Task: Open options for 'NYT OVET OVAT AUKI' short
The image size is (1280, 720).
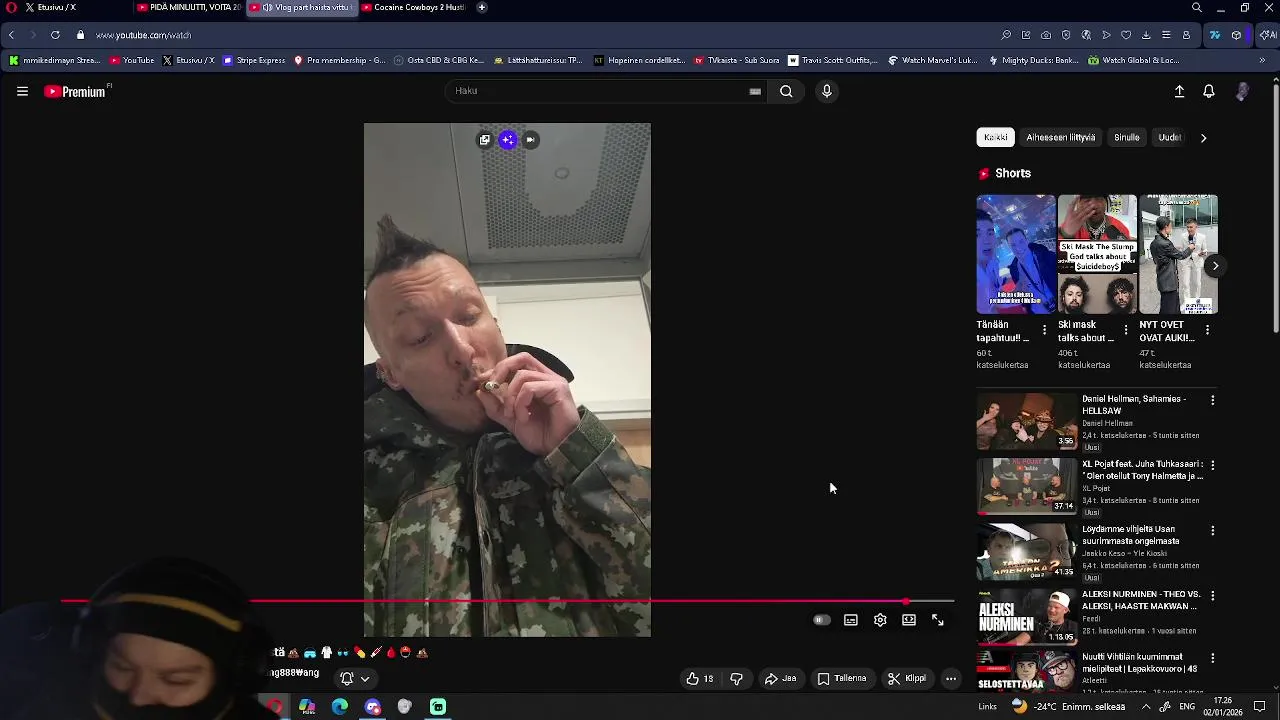Action: (1207, 330)
